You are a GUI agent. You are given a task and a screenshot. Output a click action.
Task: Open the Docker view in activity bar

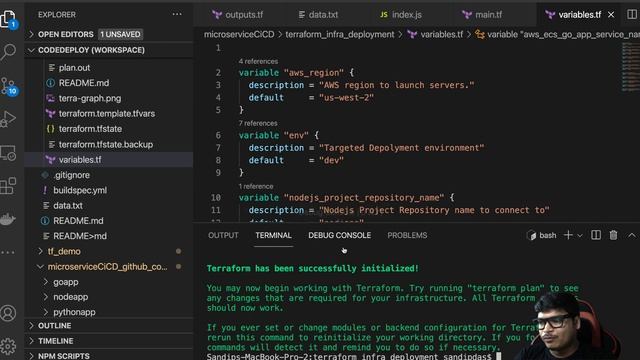[8, 219]
